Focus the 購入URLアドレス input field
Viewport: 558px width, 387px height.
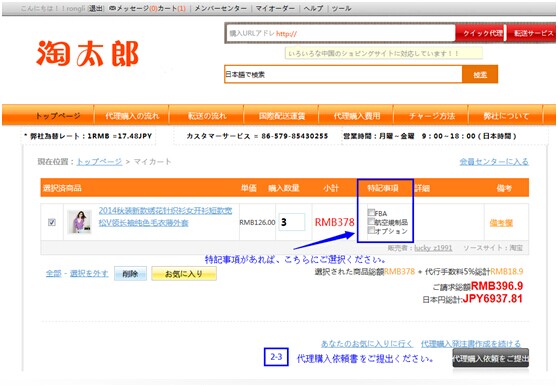coord(340,33)
